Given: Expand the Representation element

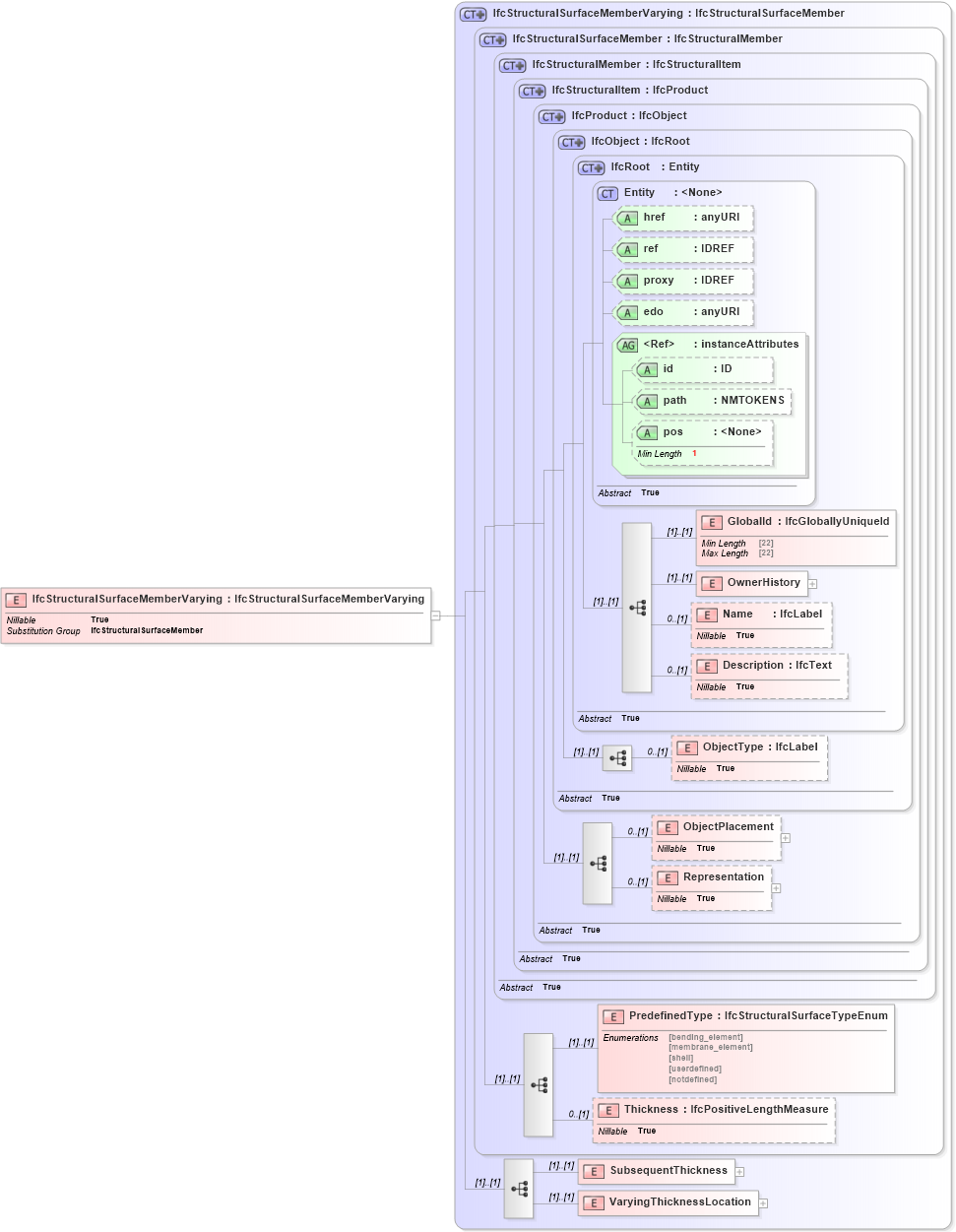Looking at the screenshot, I should tap(777, 887).
